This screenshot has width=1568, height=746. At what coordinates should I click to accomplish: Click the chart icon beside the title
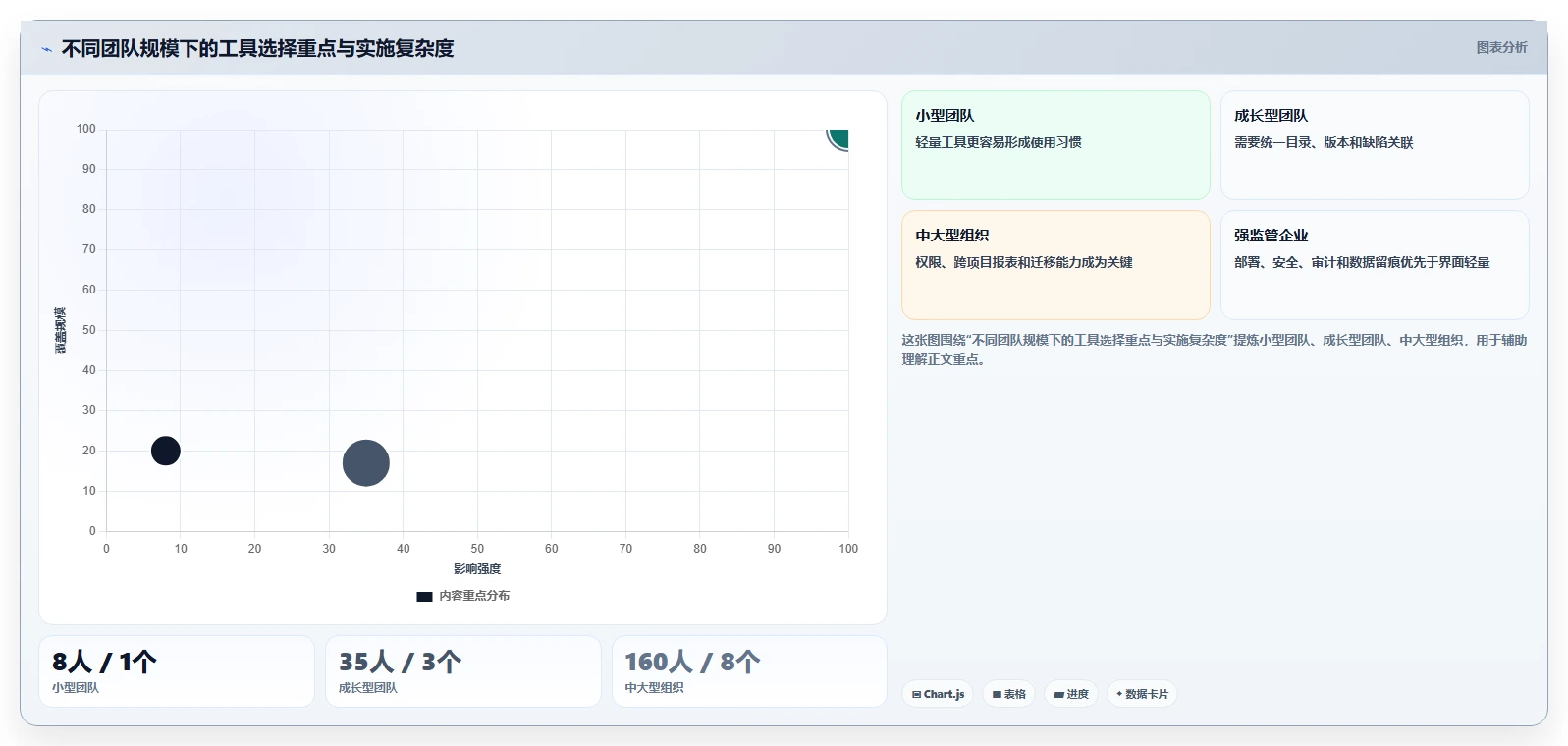(x=46, y=49)
